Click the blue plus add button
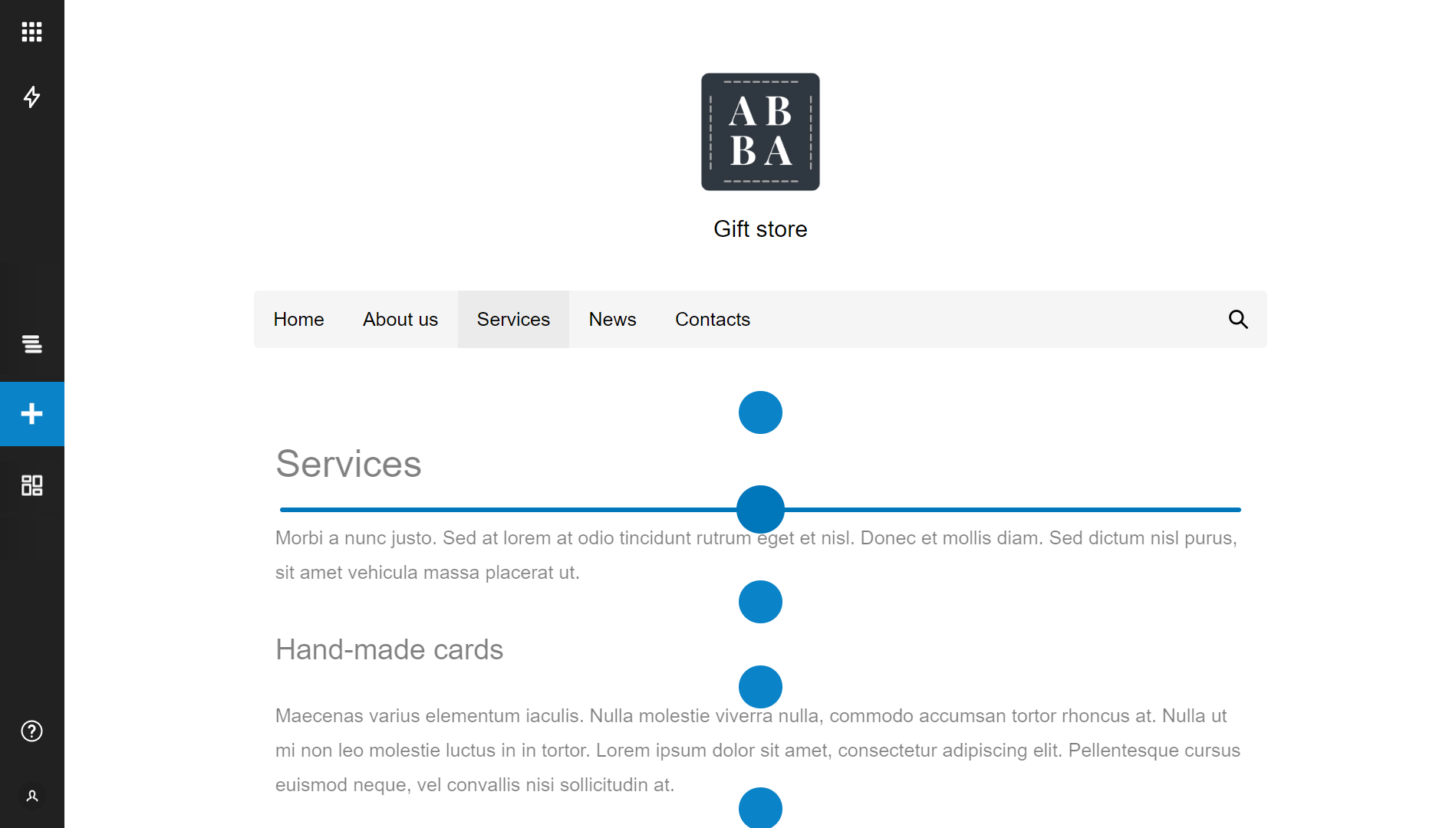This screenshot has height=828, width=1456. (31, 414)
